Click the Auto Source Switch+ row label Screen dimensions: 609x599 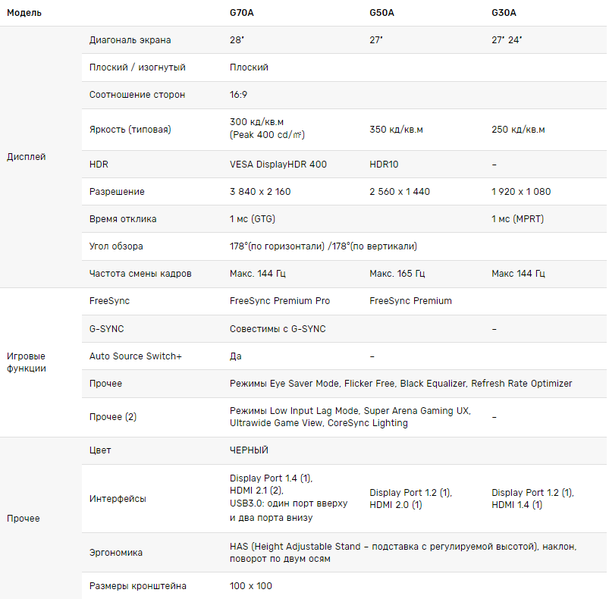[x=136, y=356]
